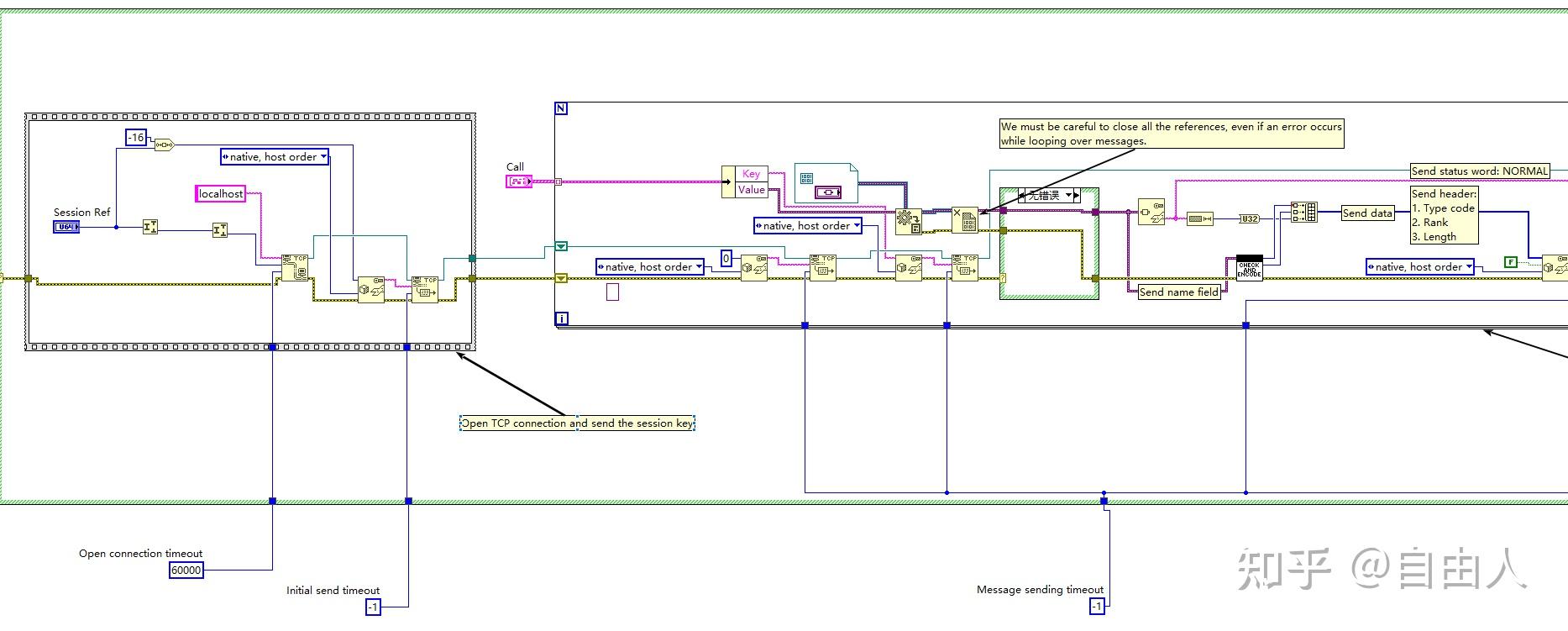
Task: Toggle the green F boolean constant
Action: [x=1511, y=262]
